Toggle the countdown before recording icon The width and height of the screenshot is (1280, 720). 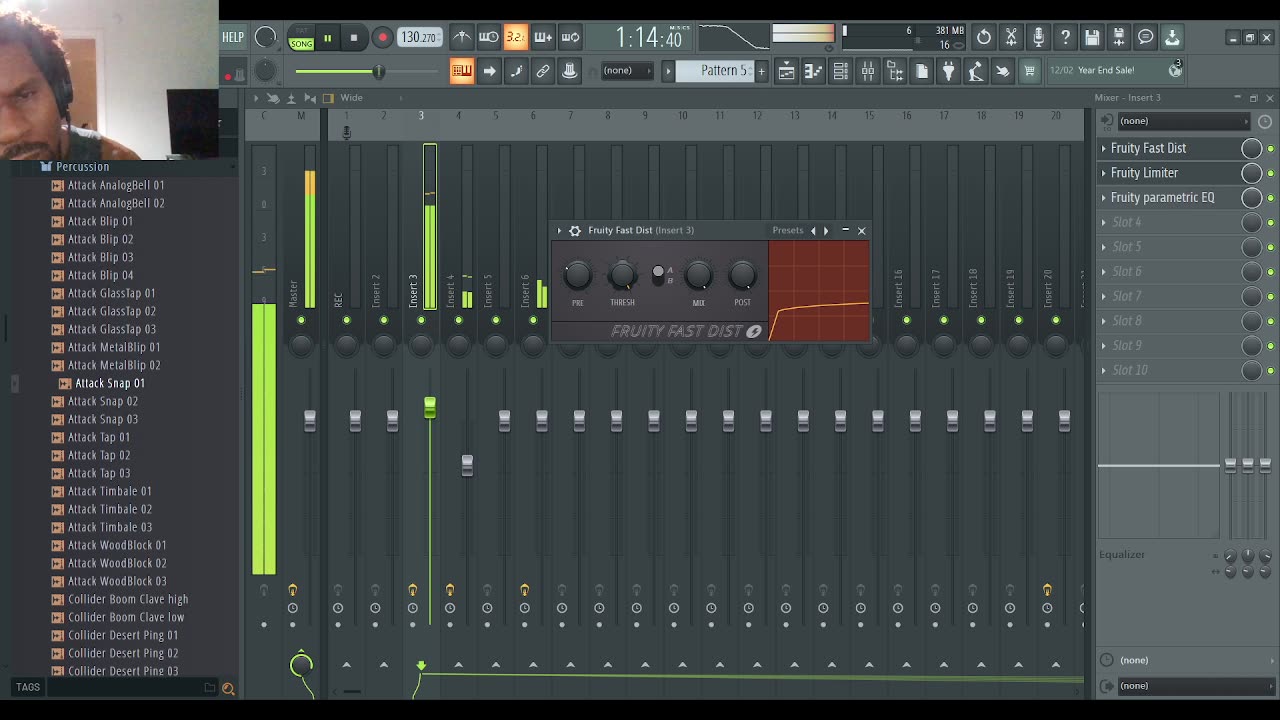point(516,38)
